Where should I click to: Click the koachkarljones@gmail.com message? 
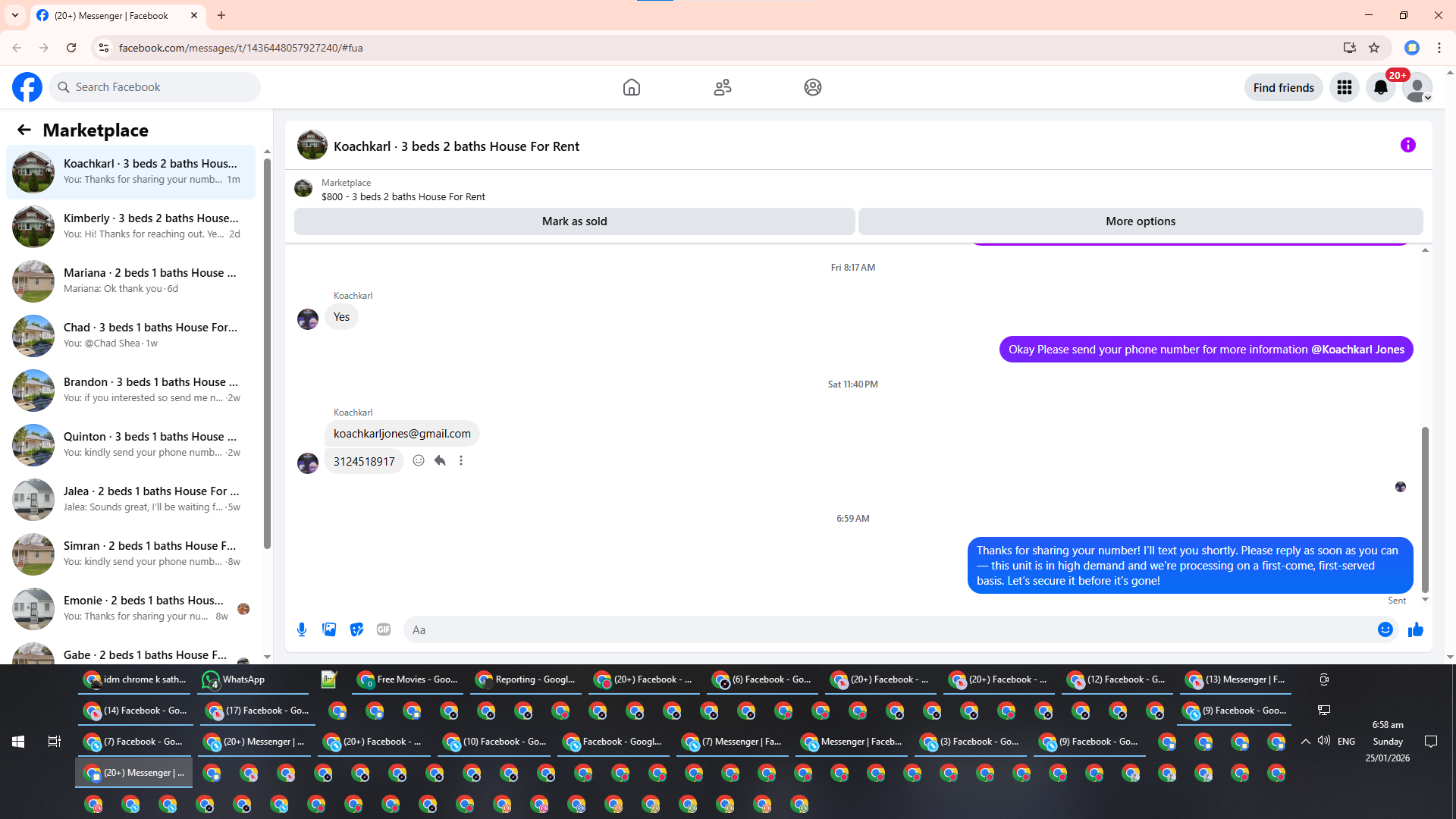click(x=402, y=434)
